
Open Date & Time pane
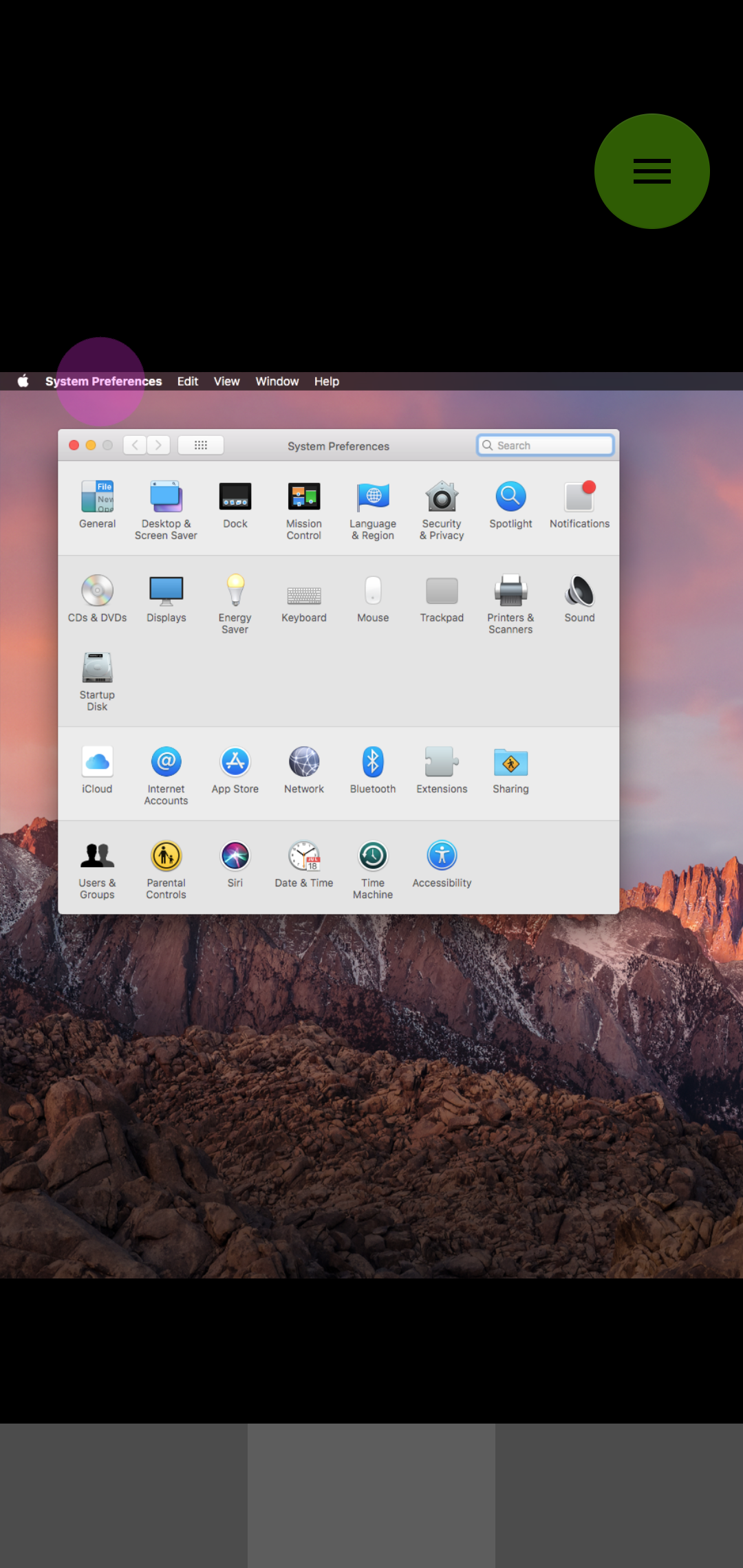(x=304, y=864)
